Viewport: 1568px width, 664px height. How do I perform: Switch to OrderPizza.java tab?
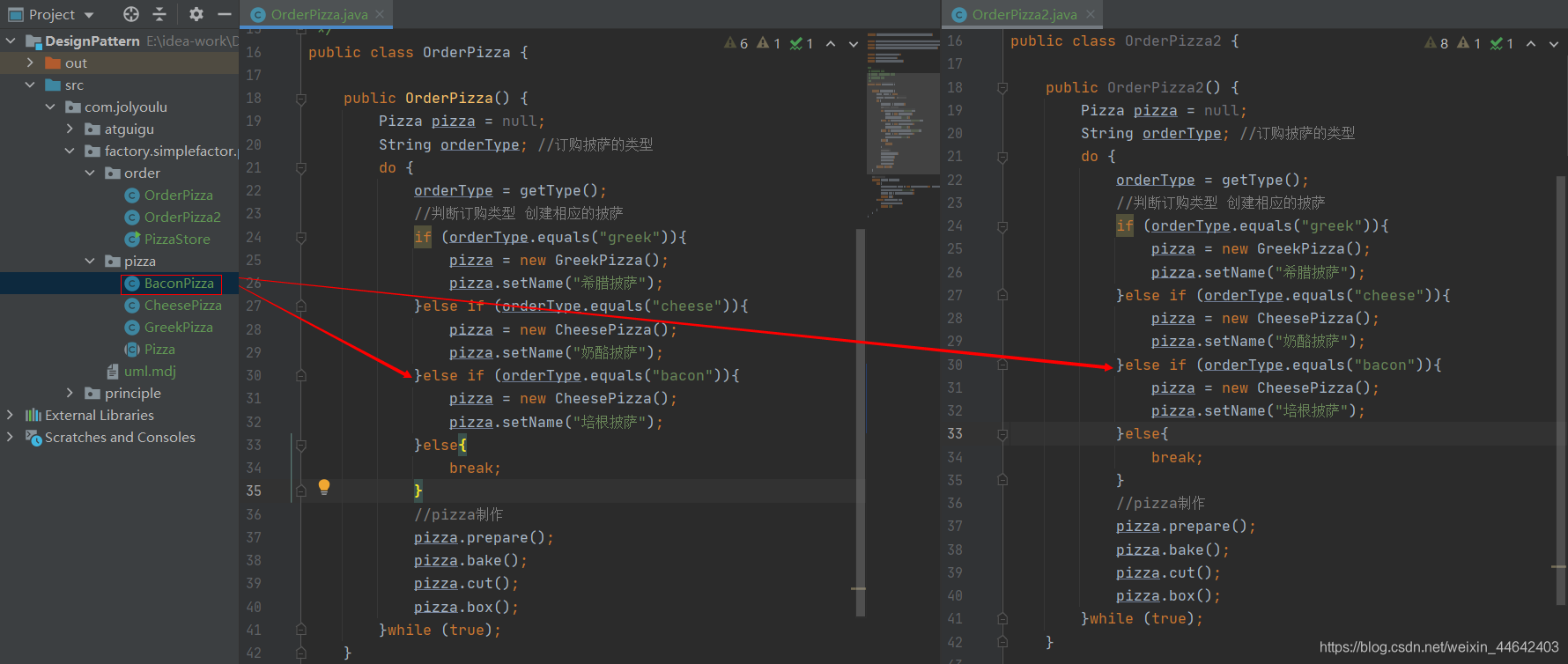(x=318, y=14)
